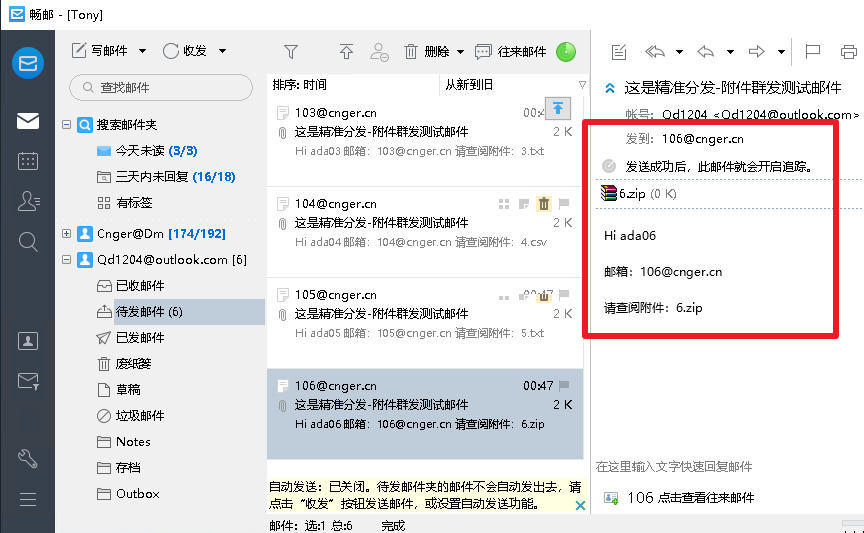
Task: Open the calendar icon in the sidebar
Action: coord(28,161)
